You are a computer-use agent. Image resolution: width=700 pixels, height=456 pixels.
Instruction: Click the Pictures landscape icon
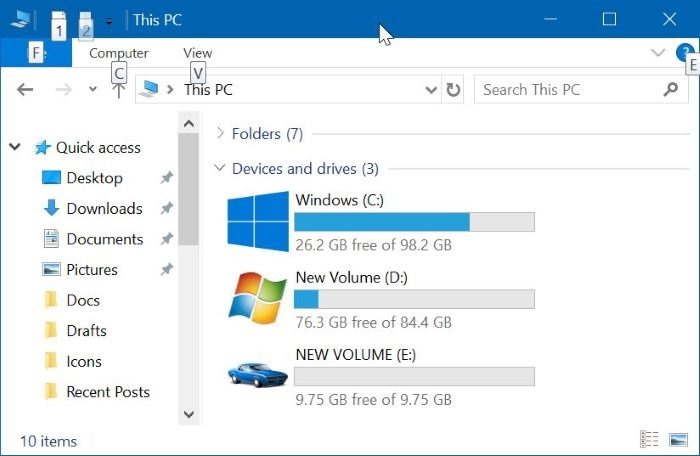tap(51, 269)
